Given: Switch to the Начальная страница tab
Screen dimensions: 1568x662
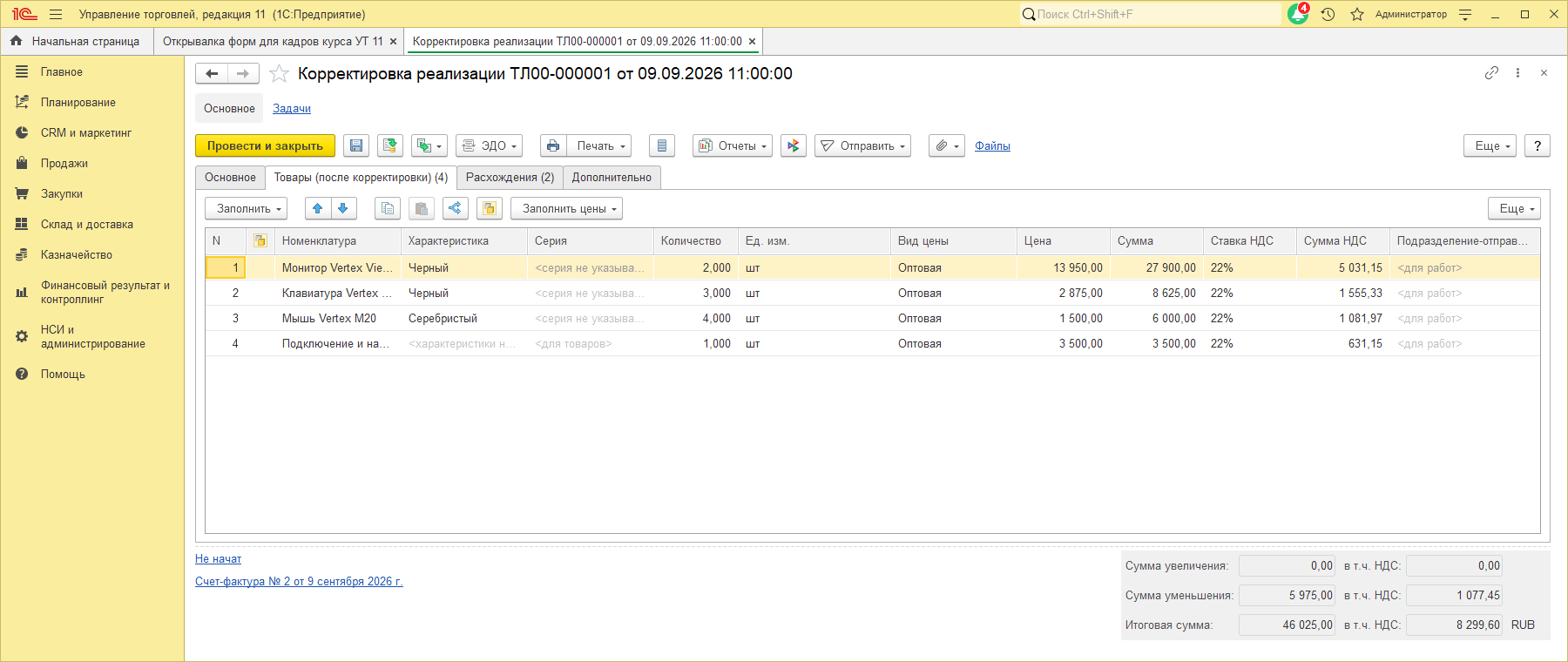Looking at the screenshot, I should [x=77, y=42].
